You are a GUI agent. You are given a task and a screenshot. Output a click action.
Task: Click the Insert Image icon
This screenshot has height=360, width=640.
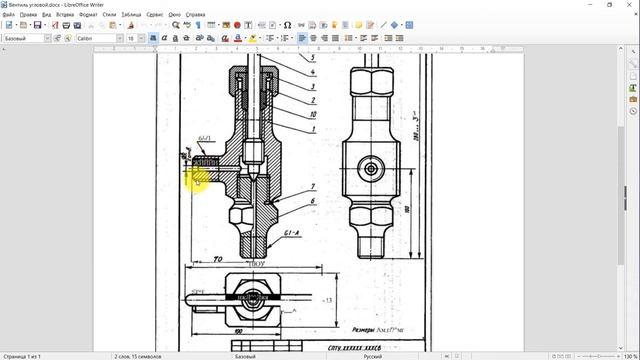coord(226,25)
